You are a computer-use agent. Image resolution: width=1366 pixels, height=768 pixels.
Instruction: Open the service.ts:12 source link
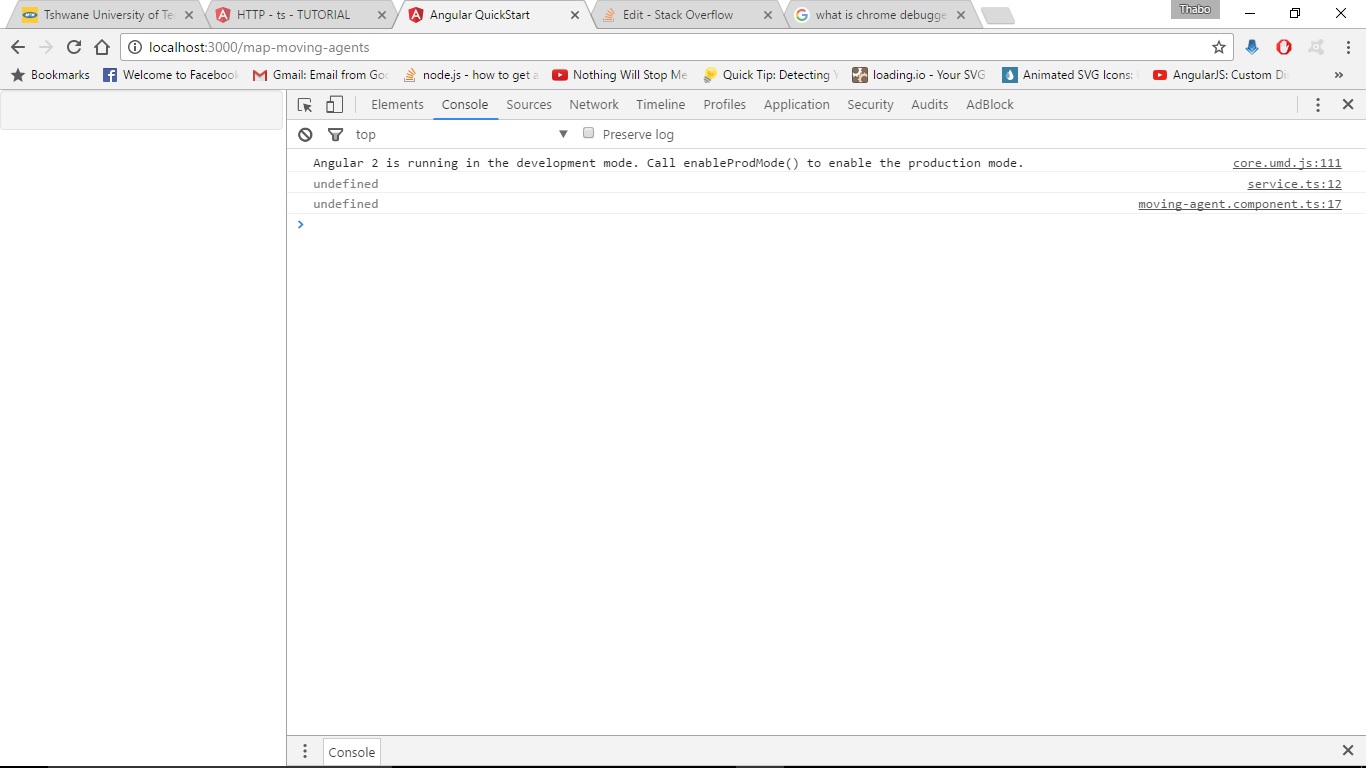point(1294,184)
